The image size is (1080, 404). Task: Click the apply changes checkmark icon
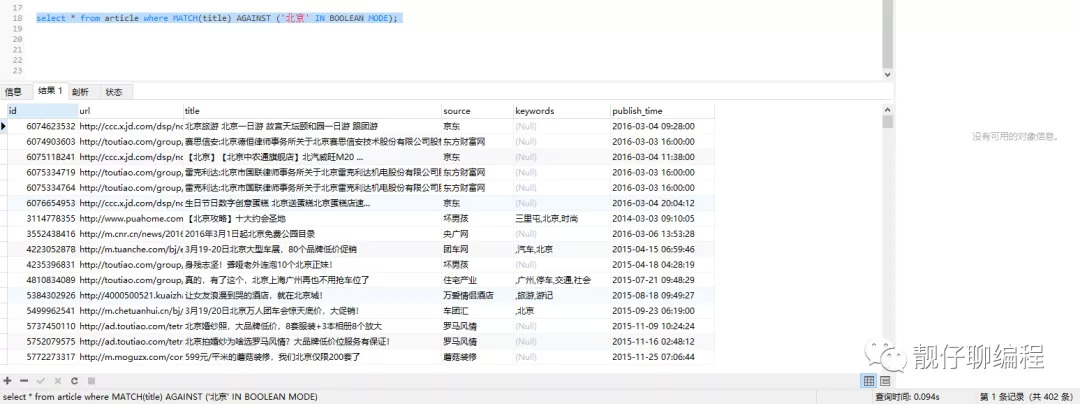click(41, 381)
